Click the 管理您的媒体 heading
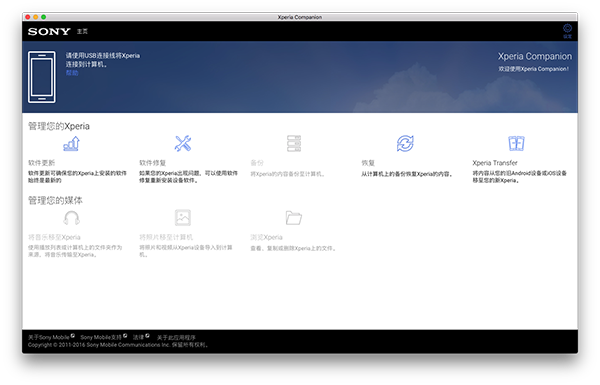 55,200
